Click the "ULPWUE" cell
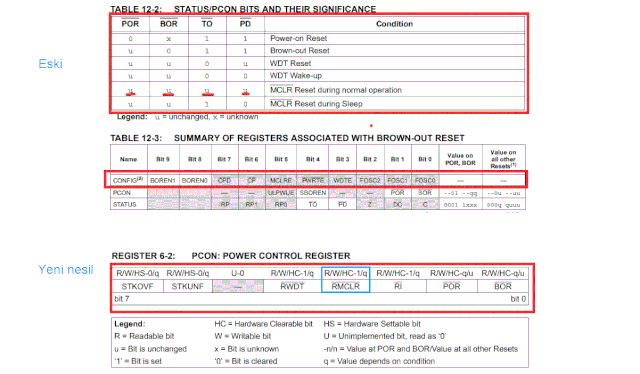Screen dimensions: 640x374 [281, 193]
